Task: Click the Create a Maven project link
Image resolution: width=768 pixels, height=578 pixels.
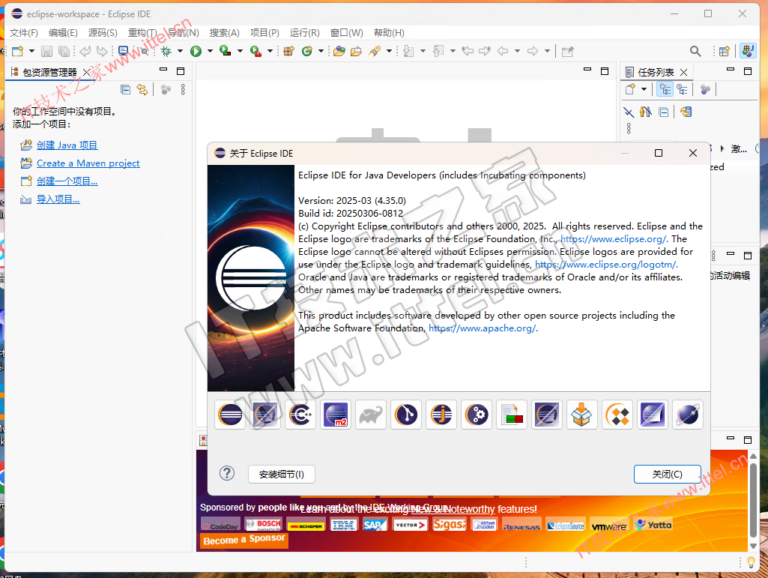Action: [x=88, y=163]
